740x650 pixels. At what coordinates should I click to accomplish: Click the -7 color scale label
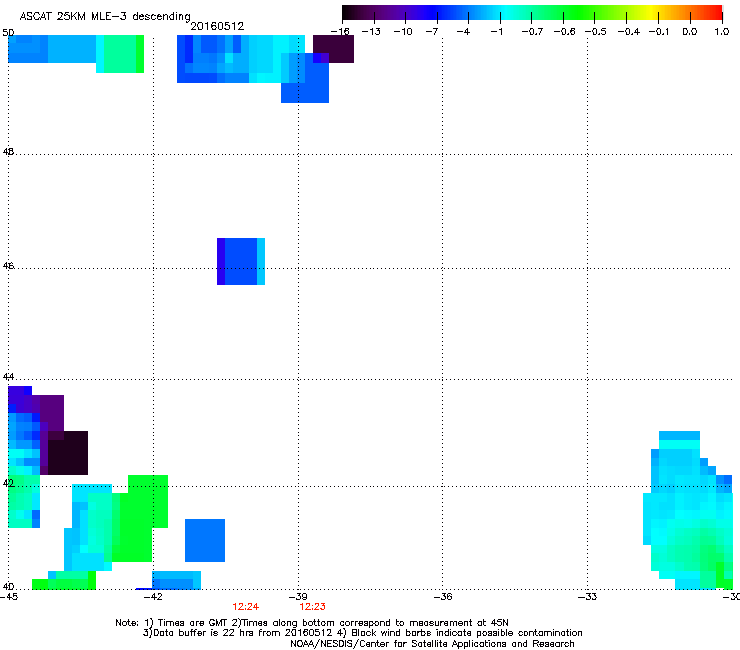pos(430,32)
